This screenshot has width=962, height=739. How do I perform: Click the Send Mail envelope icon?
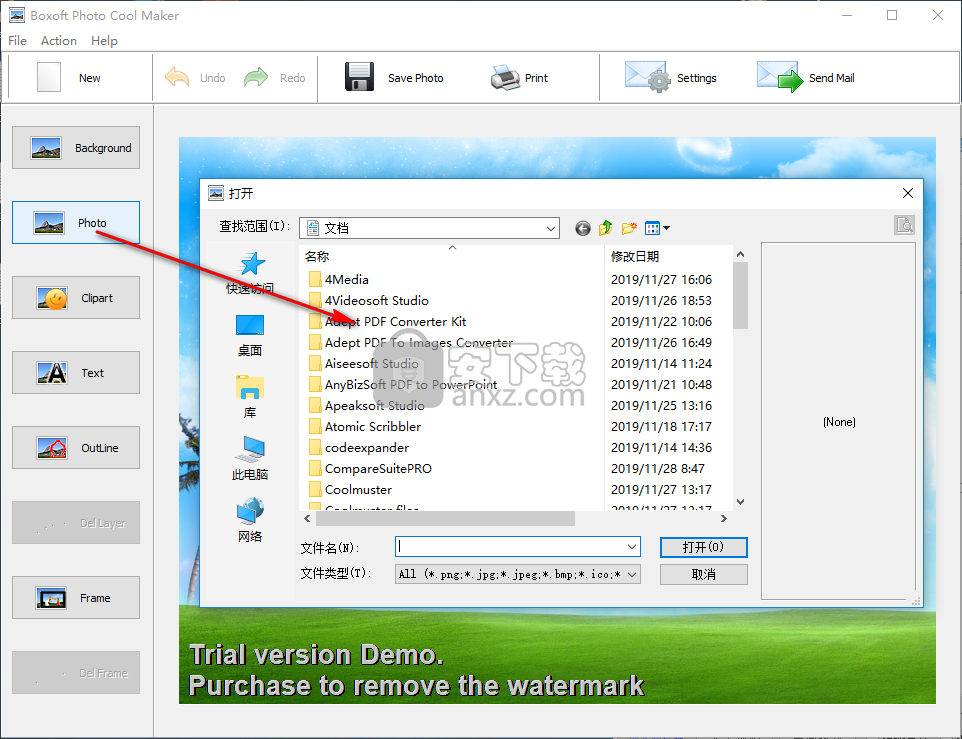point(780,77)
